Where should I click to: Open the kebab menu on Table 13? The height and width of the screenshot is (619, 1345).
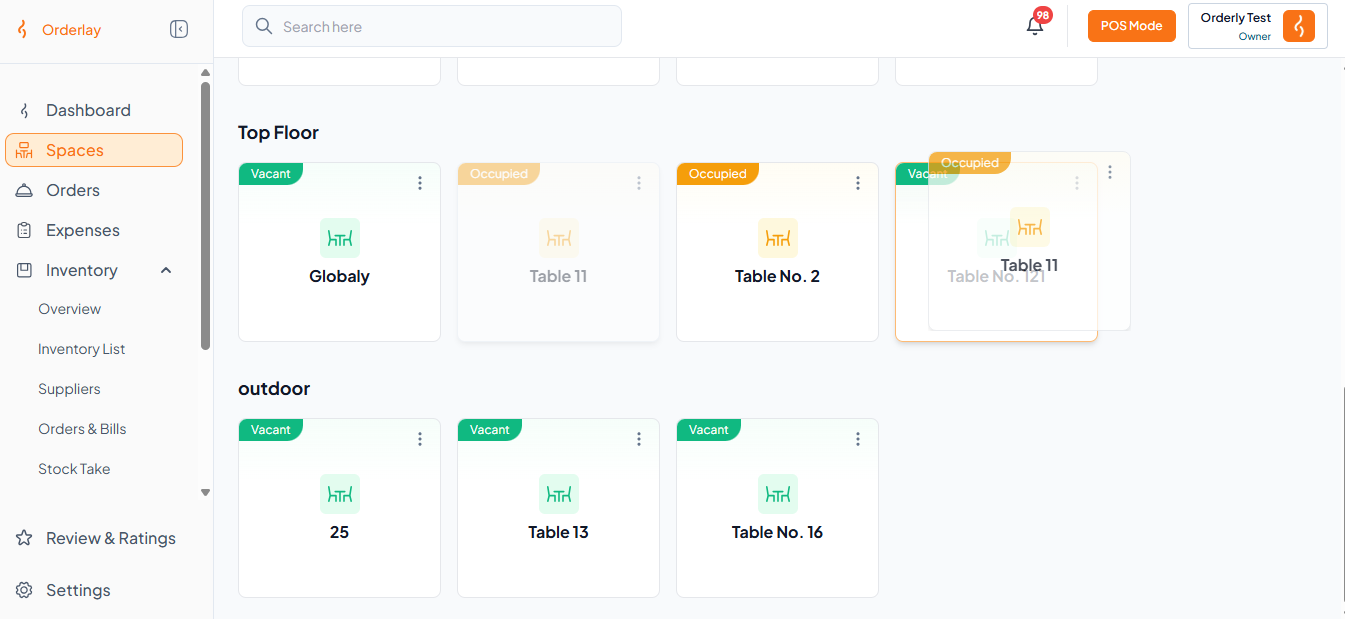[639, 439]
